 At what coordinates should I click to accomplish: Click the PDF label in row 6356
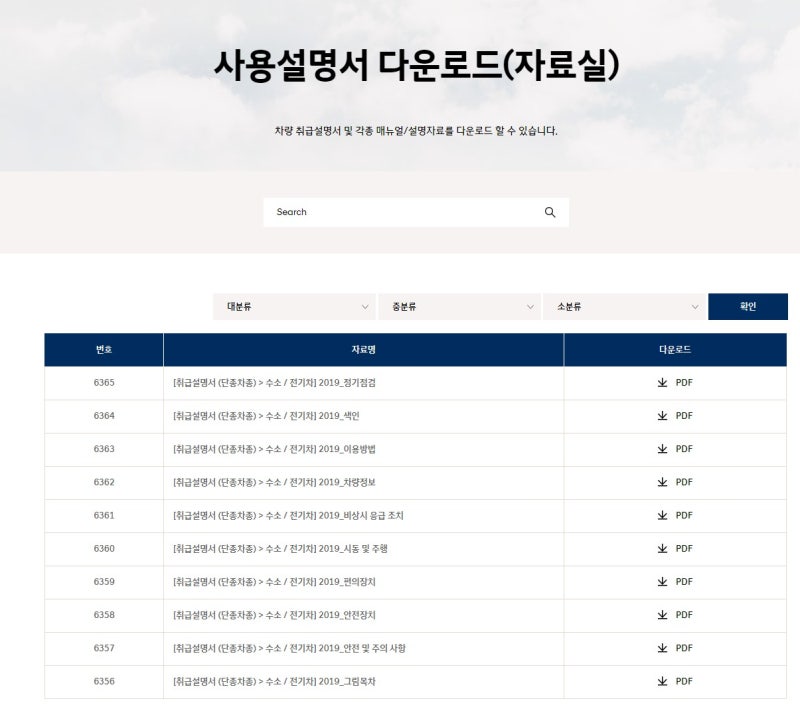(x=684, y=682)
